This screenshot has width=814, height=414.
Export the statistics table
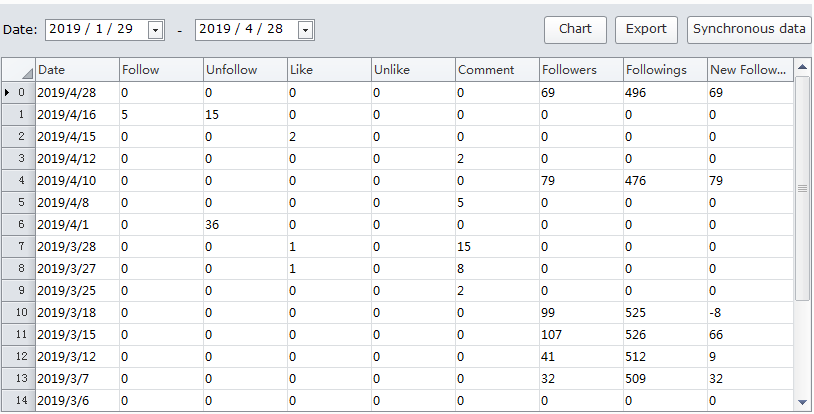coord(646,30)
